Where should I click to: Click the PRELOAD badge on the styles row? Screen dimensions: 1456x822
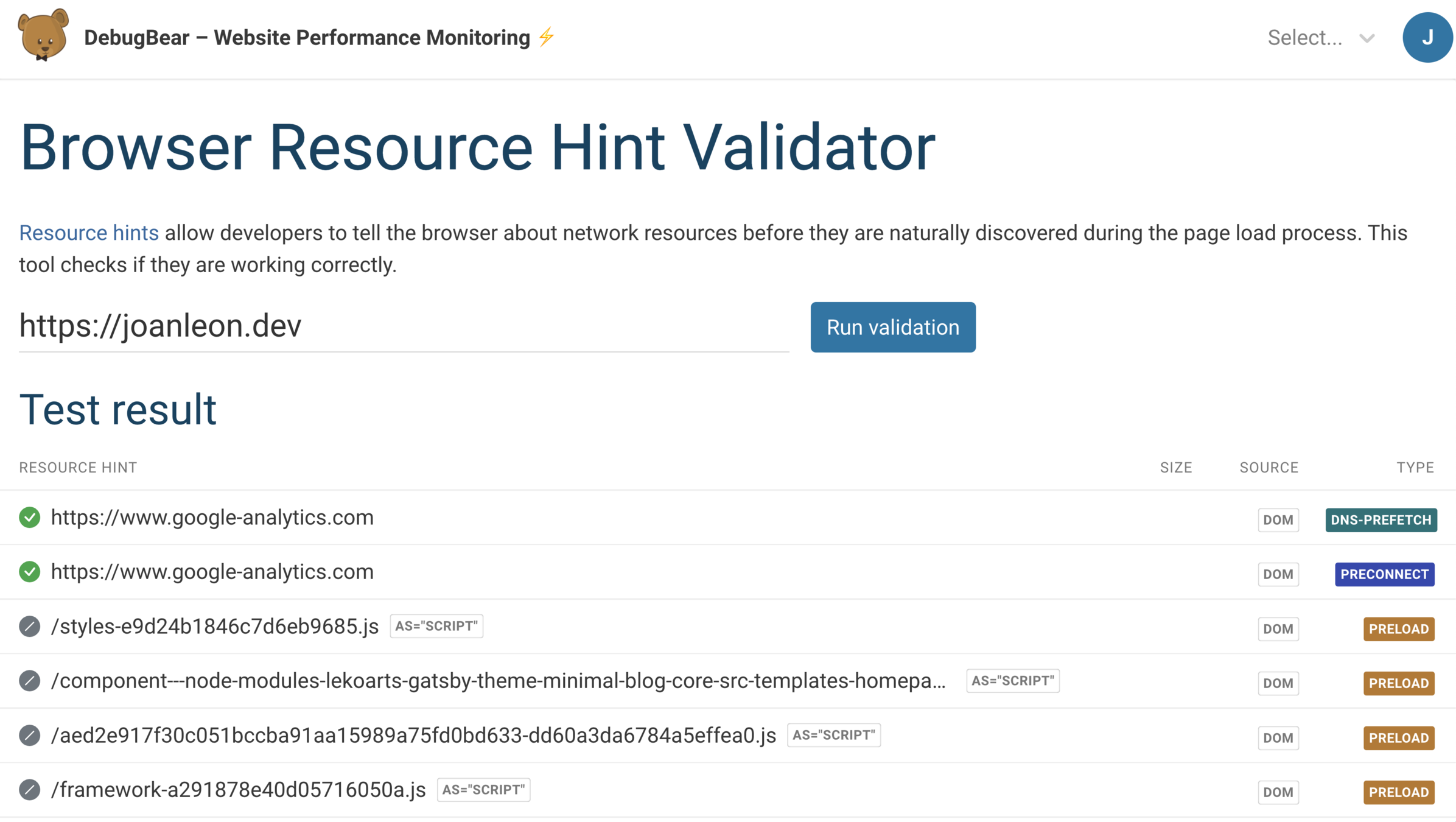(x=1398, y=629)
